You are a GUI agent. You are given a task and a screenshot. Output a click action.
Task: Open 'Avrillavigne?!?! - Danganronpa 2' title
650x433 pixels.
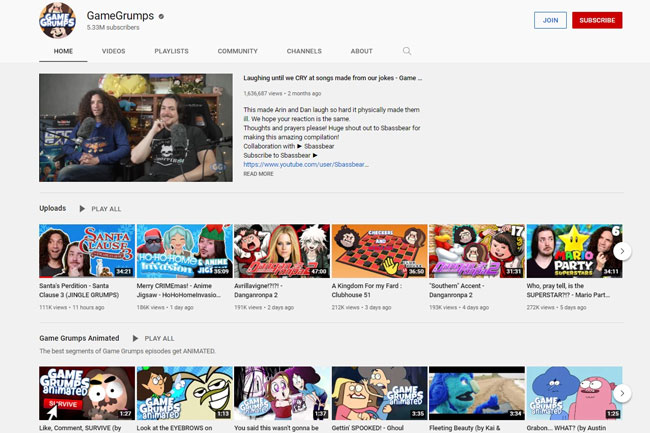click(259, 290)
